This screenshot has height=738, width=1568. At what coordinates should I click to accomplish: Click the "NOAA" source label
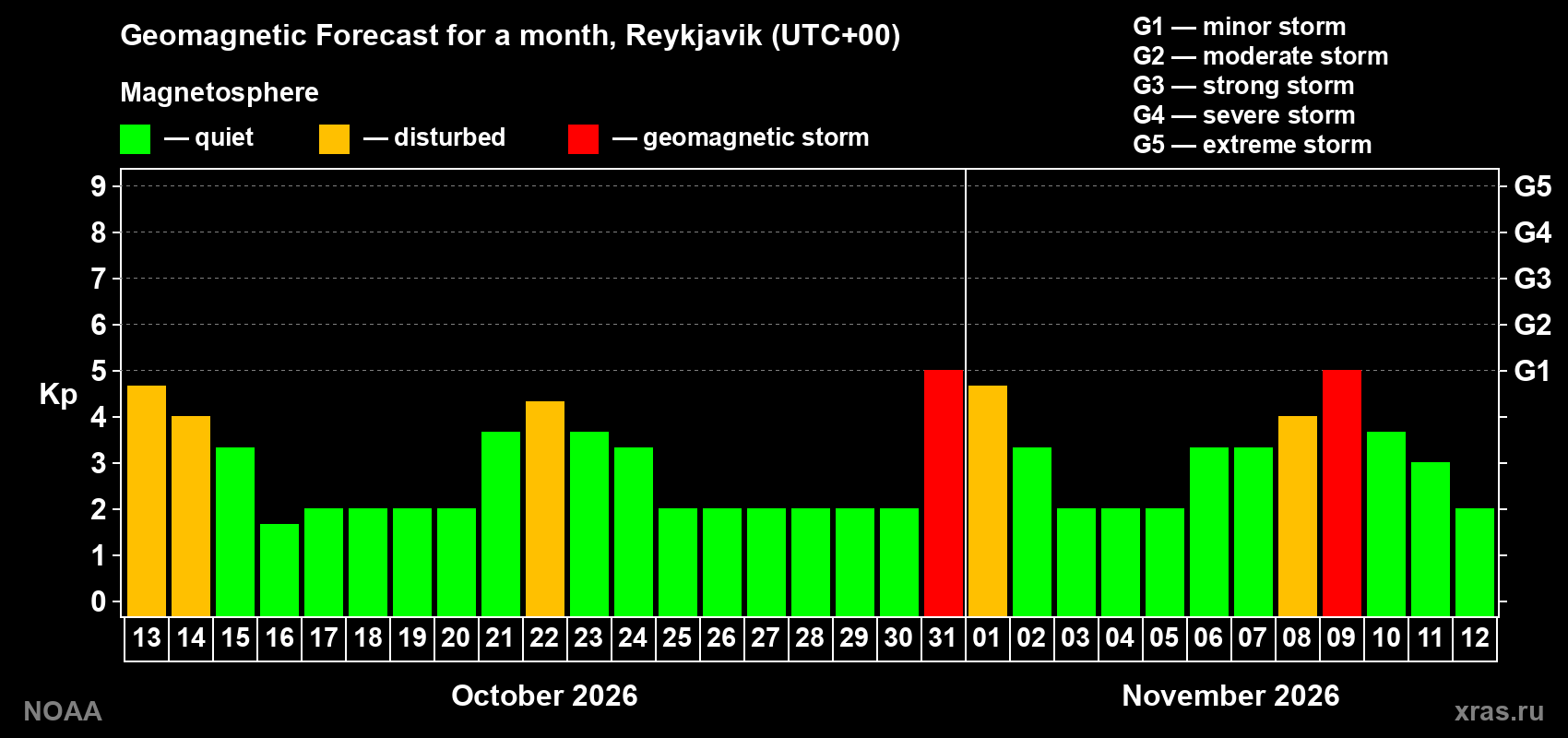click(63, 711)
